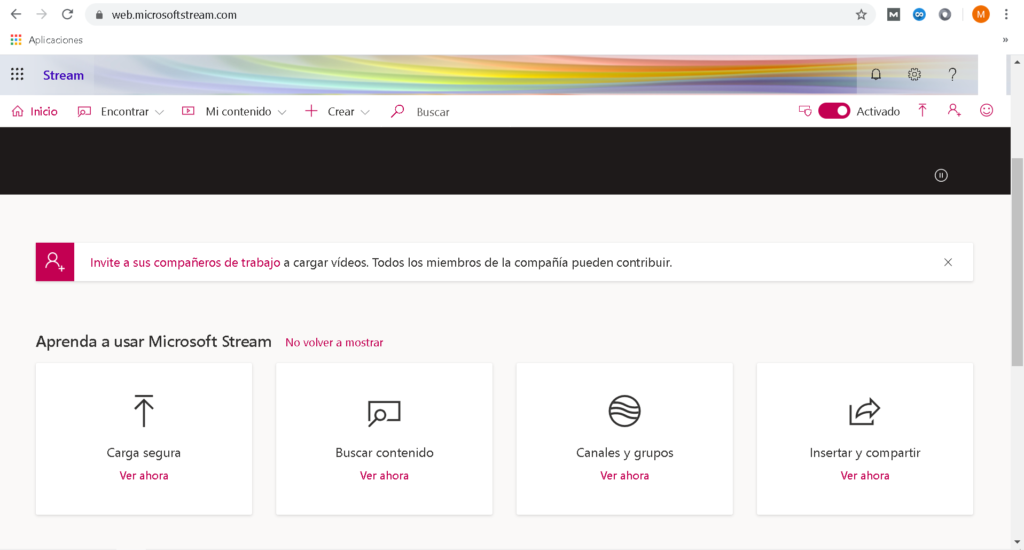Click the Buscar contenido card icon

(x=384, y=413)
